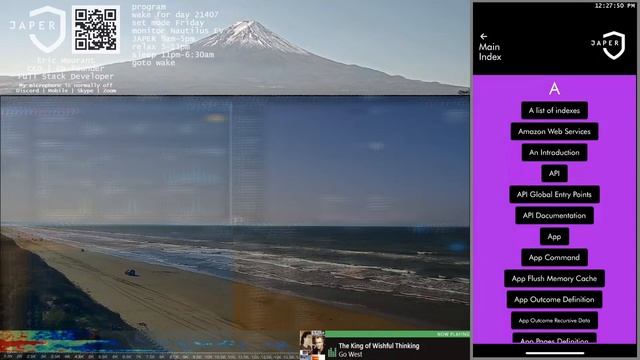Open 'A list of indexes' entry
The width and height of the screenshot is (640, 360).
pyautogui.click(x=554, y=110)
